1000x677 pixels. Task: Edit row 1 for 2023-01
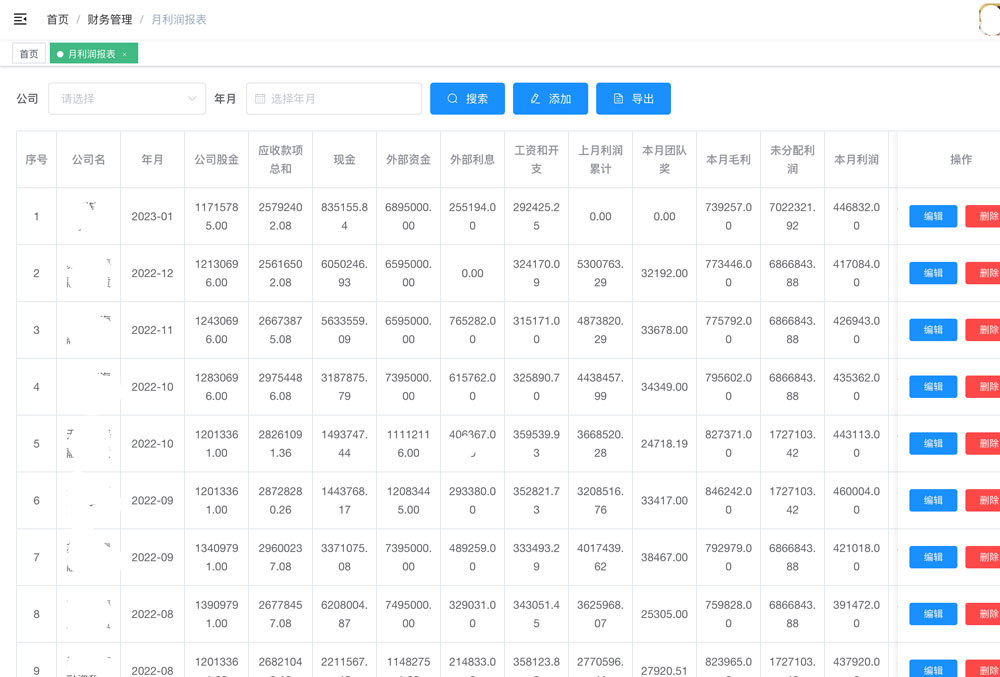pyautogui.click(x=932, y=216)
